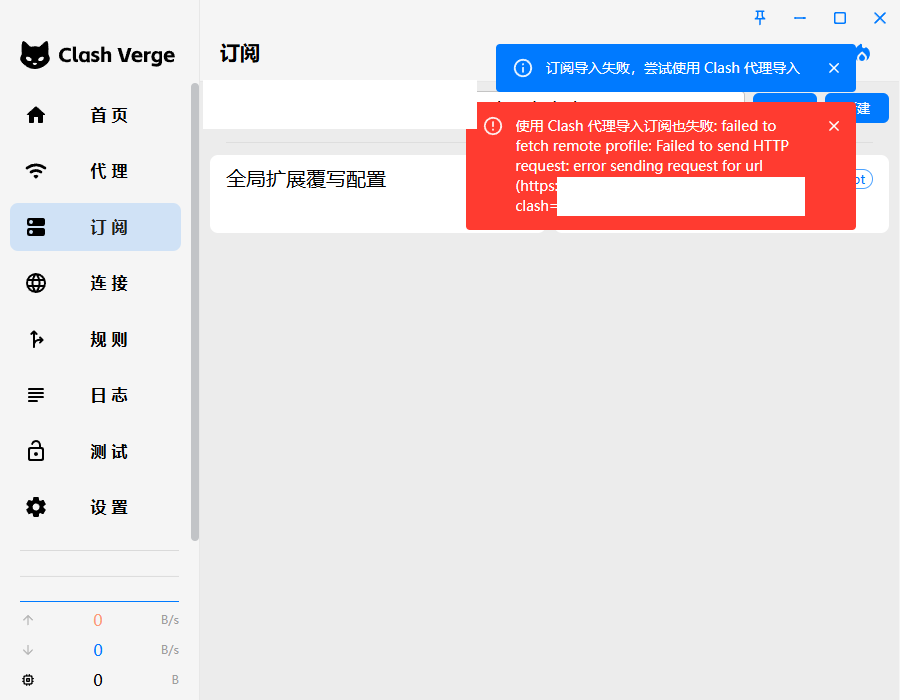The width and height of the screenshot is (900, 700).
Task: Go to the 代理 proxies section
Action: click(96, 171)
